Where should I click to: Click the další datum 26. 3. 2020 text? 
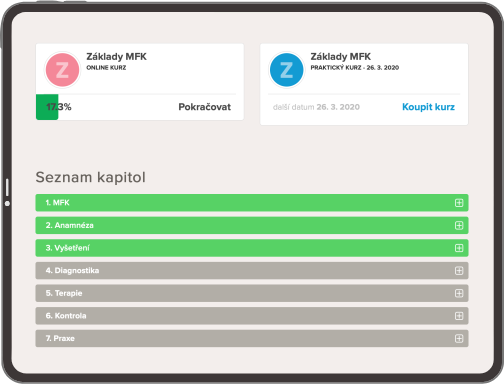316,107
